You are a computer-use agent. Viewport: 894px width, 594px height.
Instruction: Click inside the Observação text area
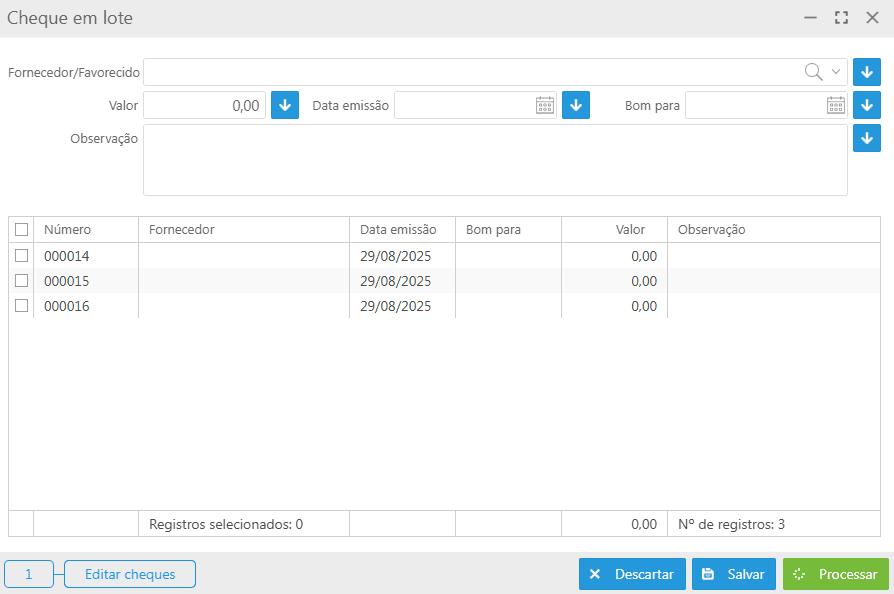click(x=495, y=160)
